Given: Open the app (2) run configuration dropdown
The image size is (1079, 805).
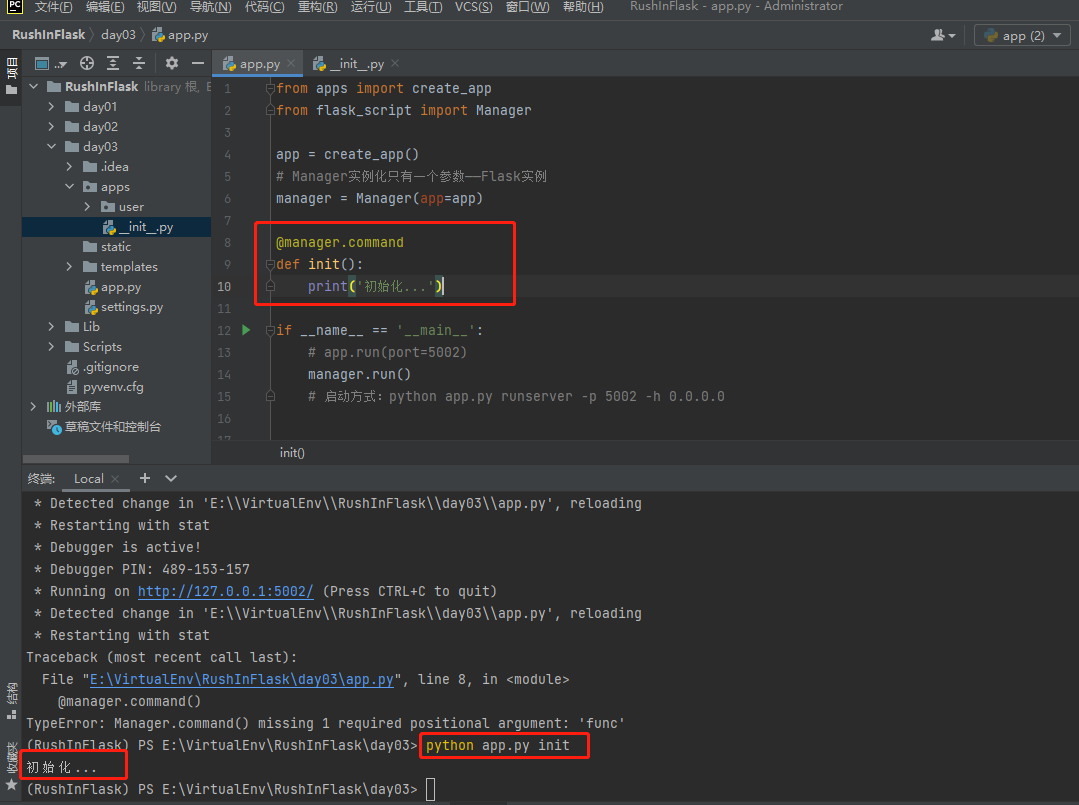Looking at the screenshot, I should tap(1022, 35).
